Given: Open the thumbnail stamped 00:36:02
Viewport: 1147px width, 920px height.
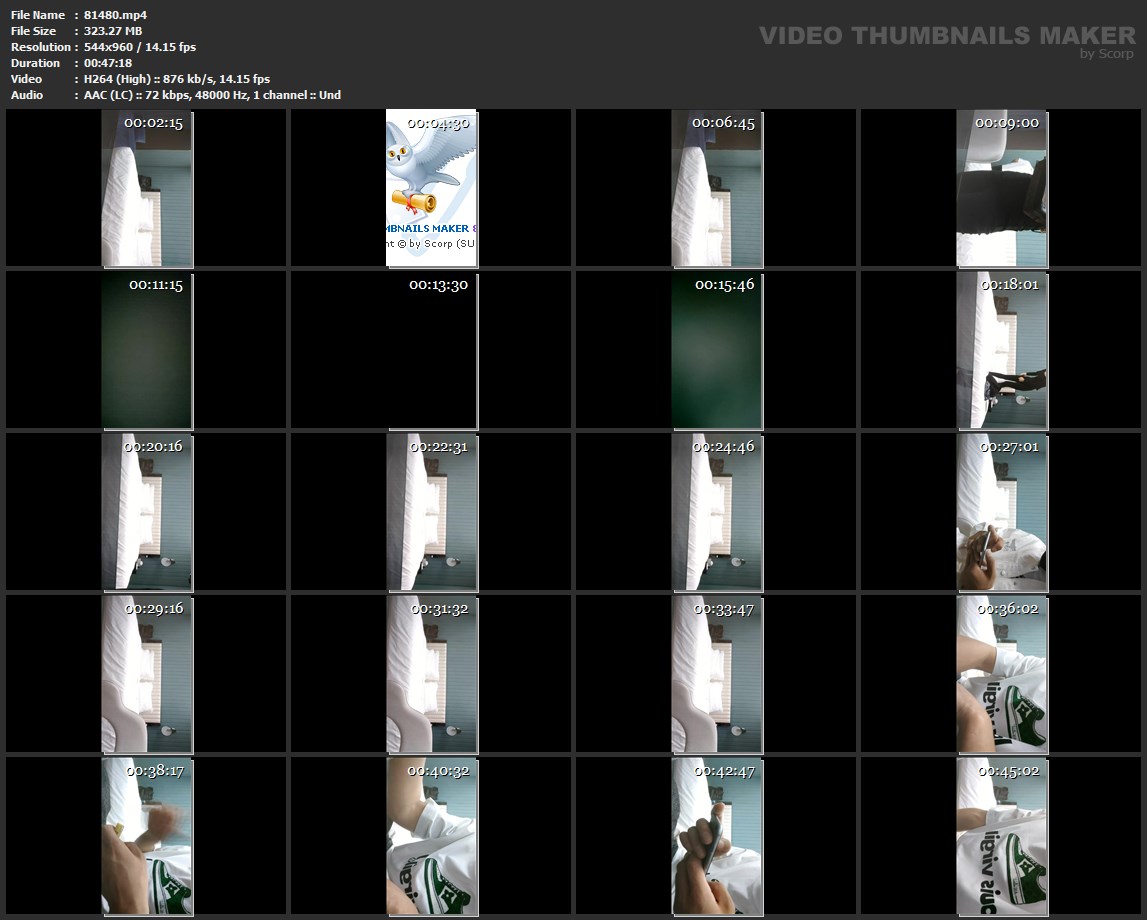Looking at the screenshot, I should pos(1002,674).
